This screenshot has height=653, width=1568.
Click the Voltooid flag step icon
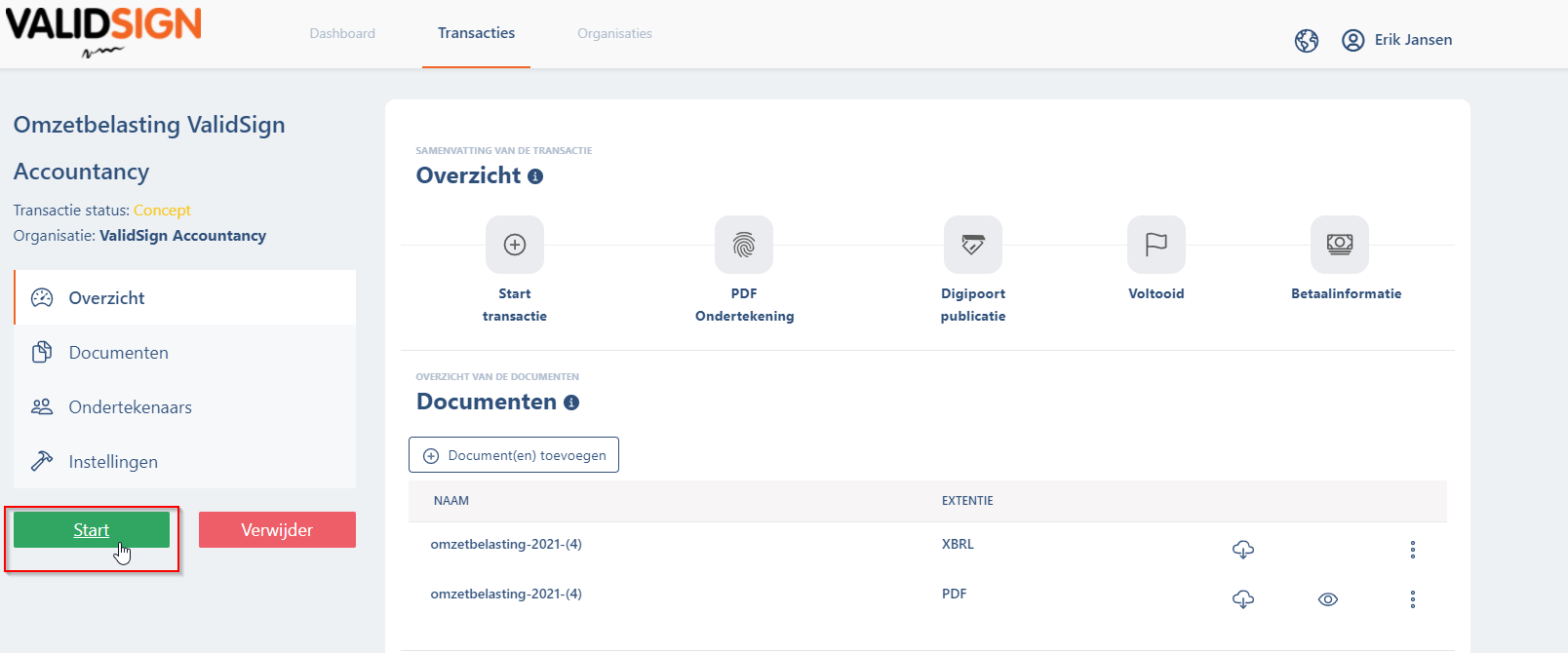coord(1156,245)
